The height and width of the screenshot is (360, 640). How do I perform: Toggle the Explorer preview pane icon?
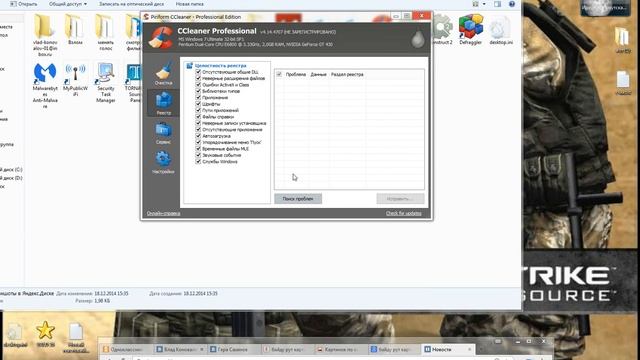[x=497, y=4]
